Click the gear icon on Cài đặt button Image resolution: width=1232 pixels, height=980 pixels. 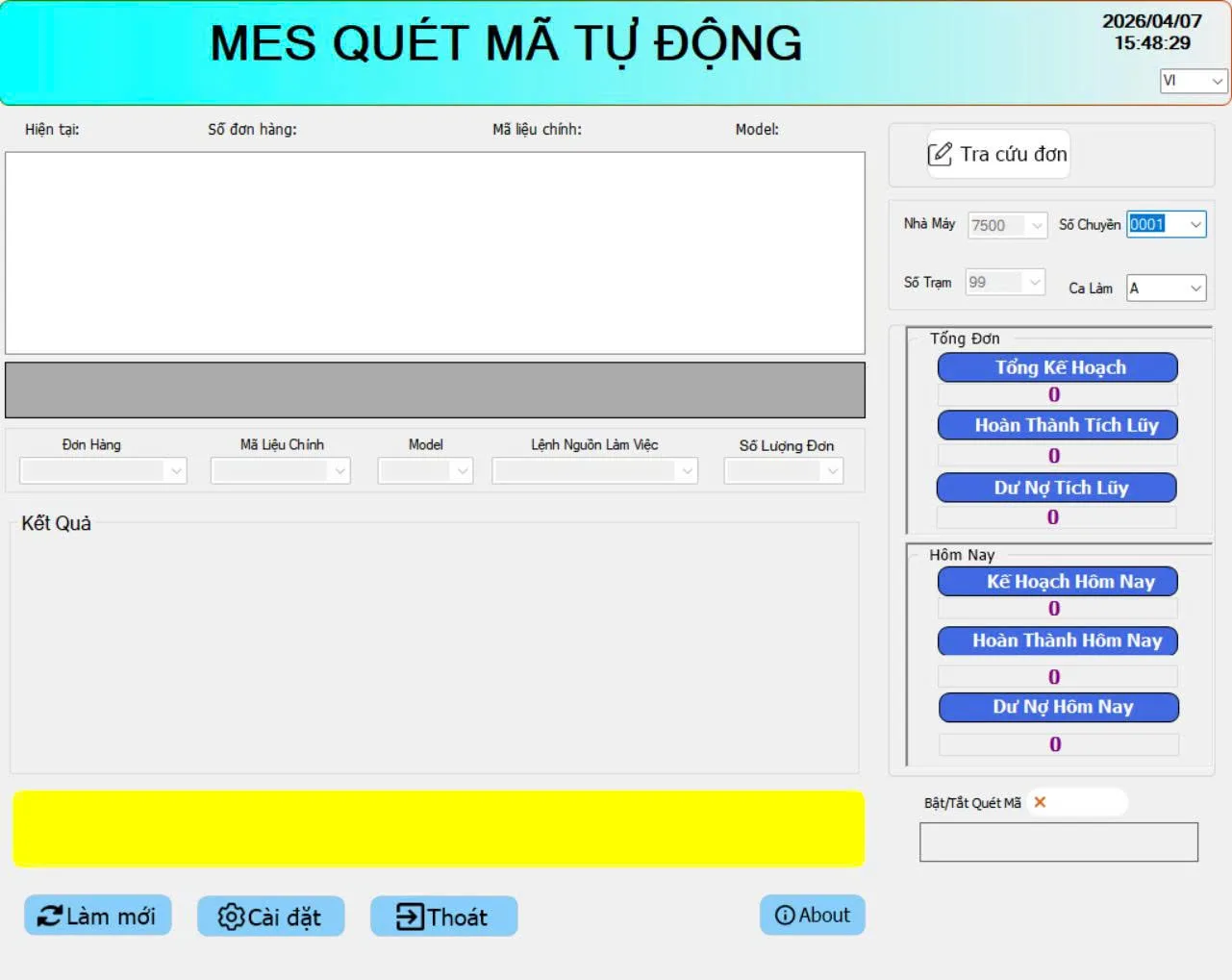[231, 917]
